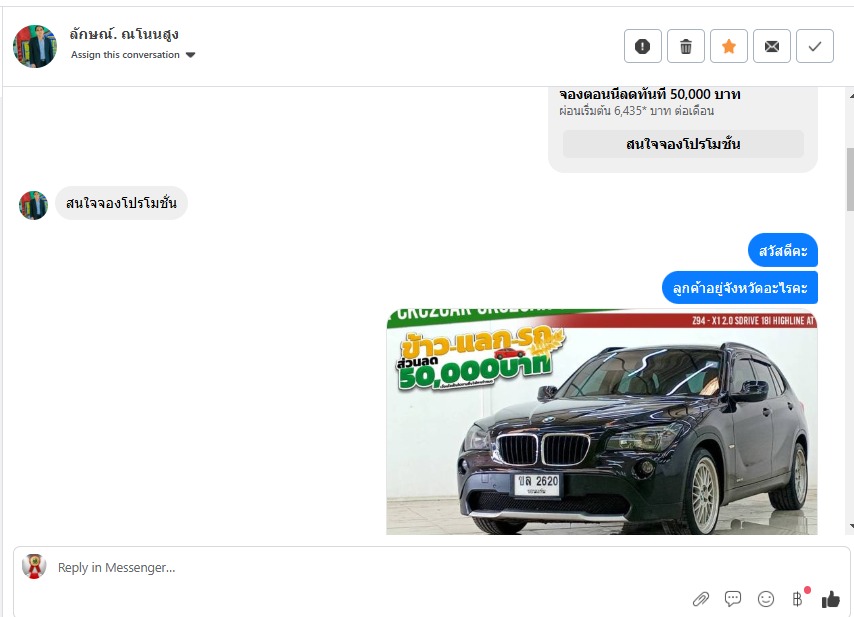Click the chat scrollbar thumb
854x617 pixels.
(x=850, y=179)
